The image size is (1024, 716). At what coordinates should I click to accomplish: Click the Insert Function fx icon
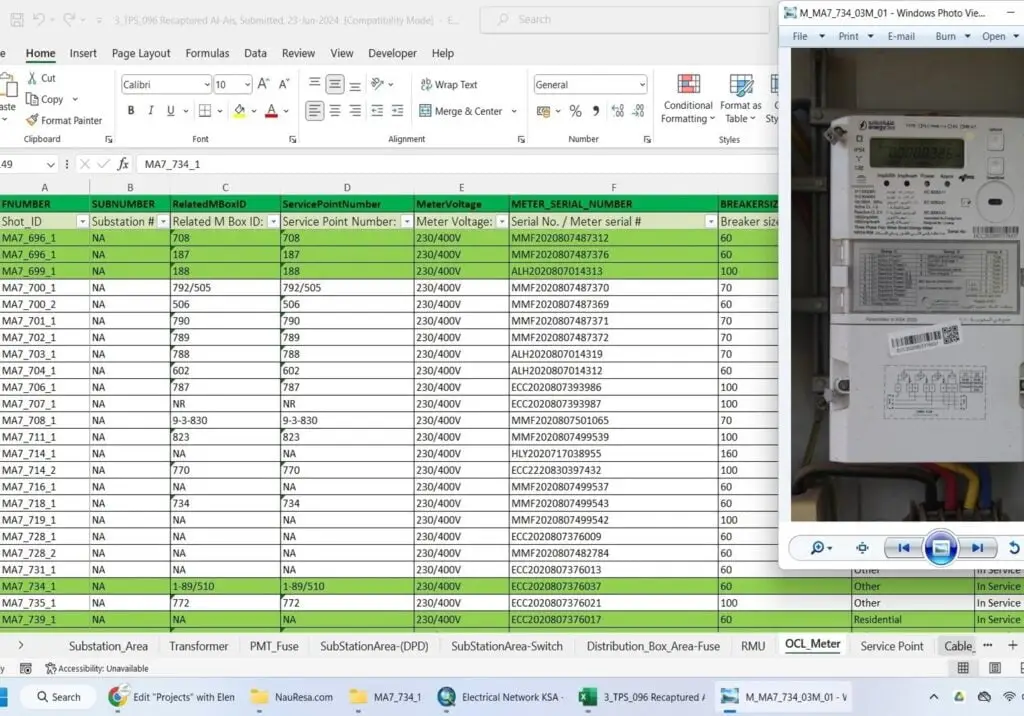click(x=123, y=164)
